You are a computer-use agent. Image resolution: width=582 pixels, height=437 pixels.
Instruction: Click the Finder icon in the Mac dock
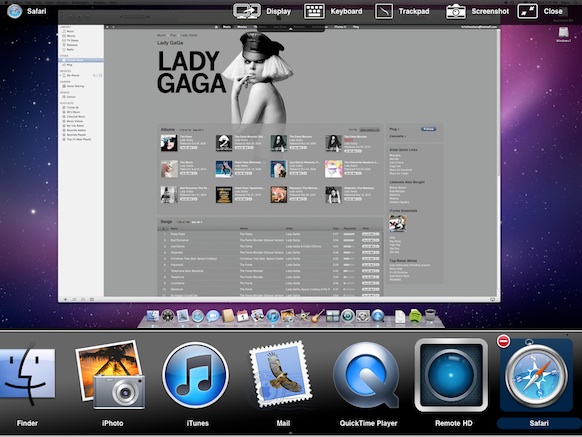[153, 316]
